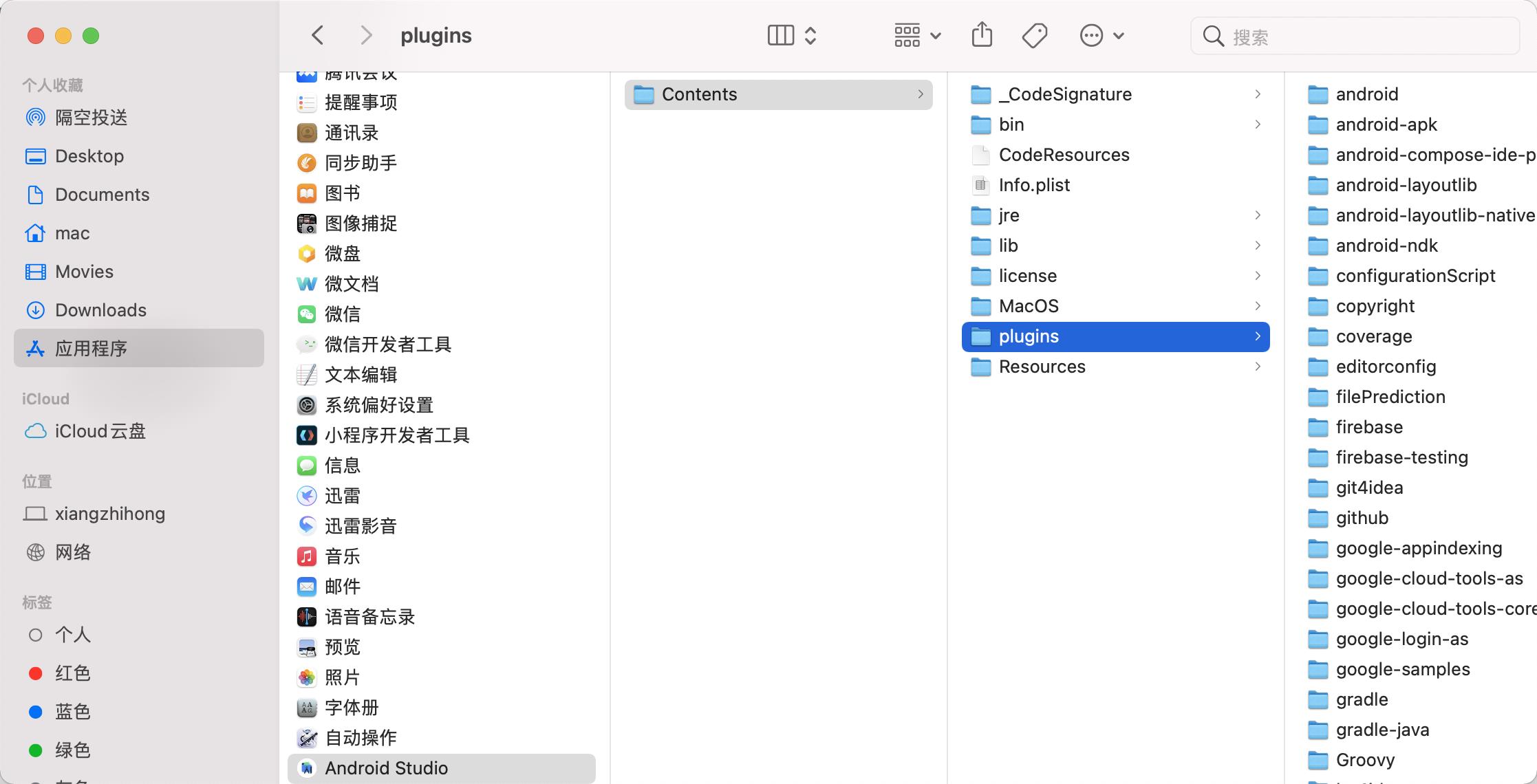Expand license folder chevron
The width and height of the screenshot is (1537, 784).
1258,276
